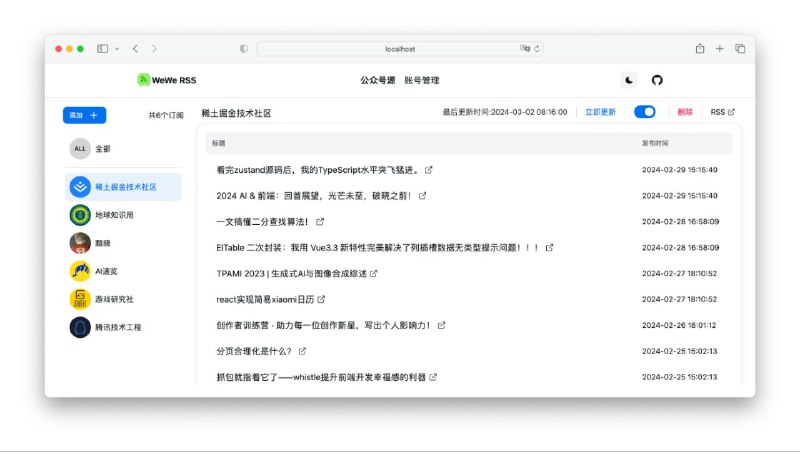The image size is (800, 452).
Task: Click 立即更新 link
Action: click(x=600, y=112)
